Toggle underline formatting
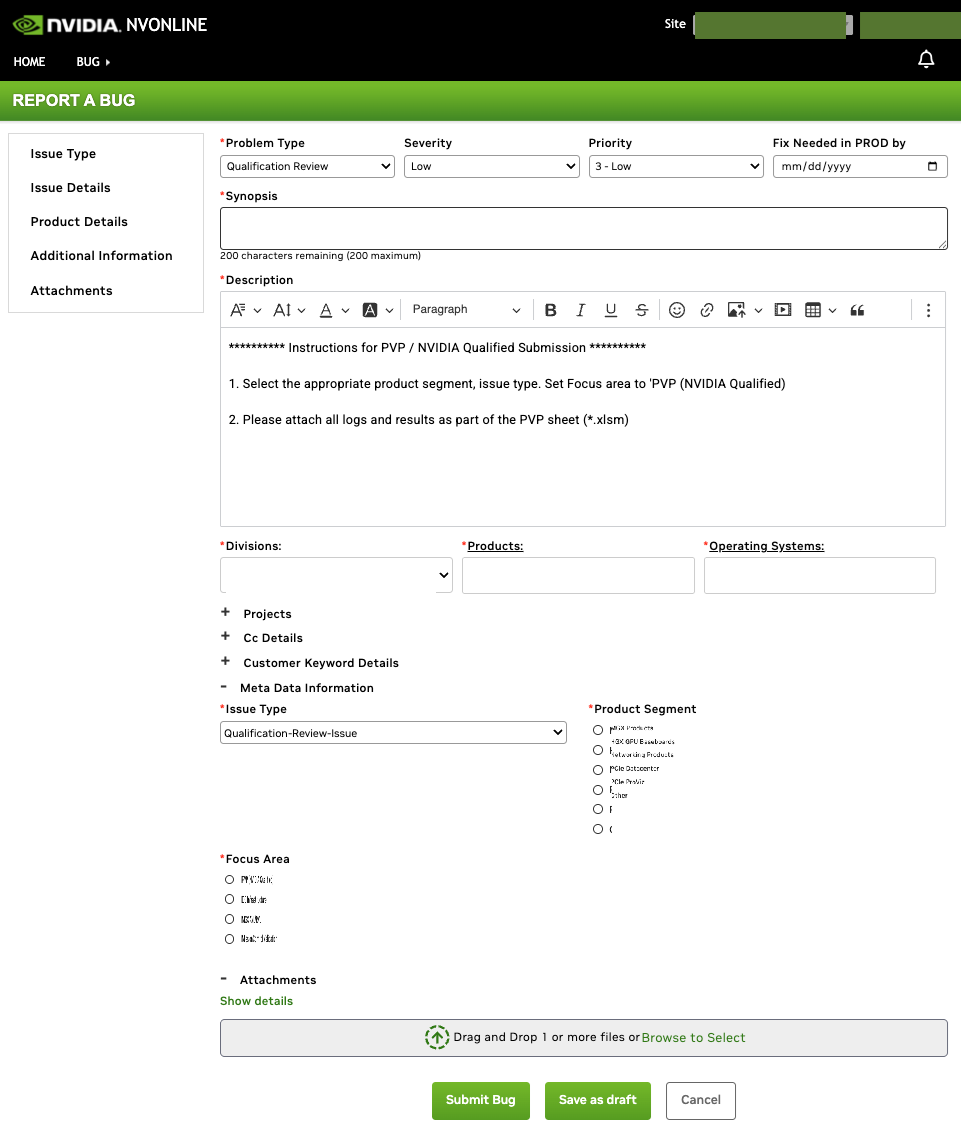961x1126 pixels. click(x=611, y=310)
